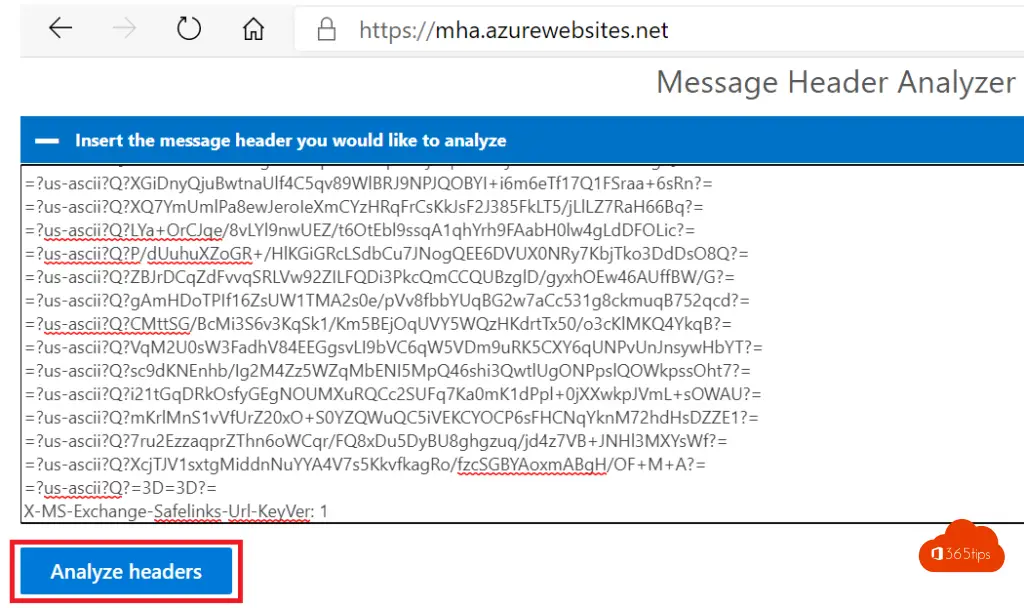Click the browser forward arrow

pyautogui.click(x=124, y=28)
